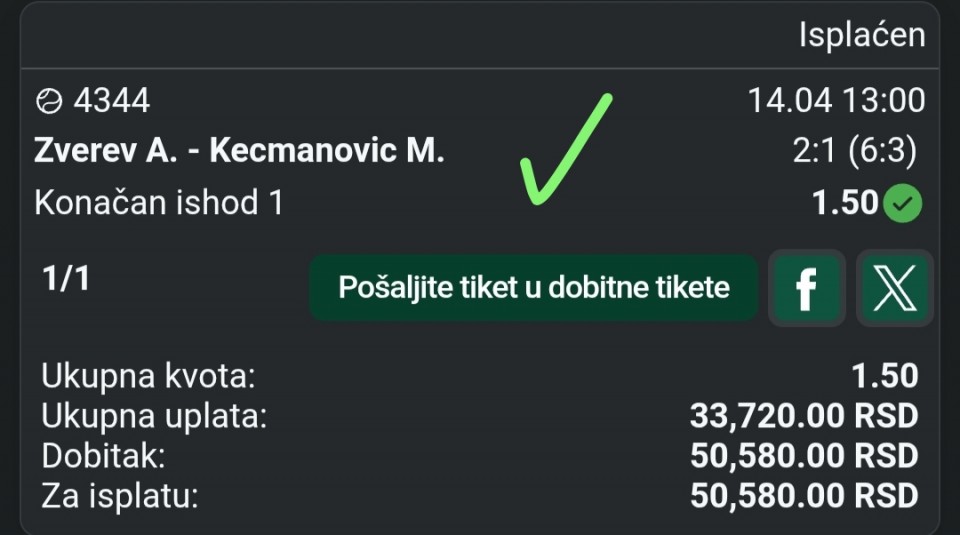
Task: Click the Ukupna uplata label
Action: (x=154, y=416)
